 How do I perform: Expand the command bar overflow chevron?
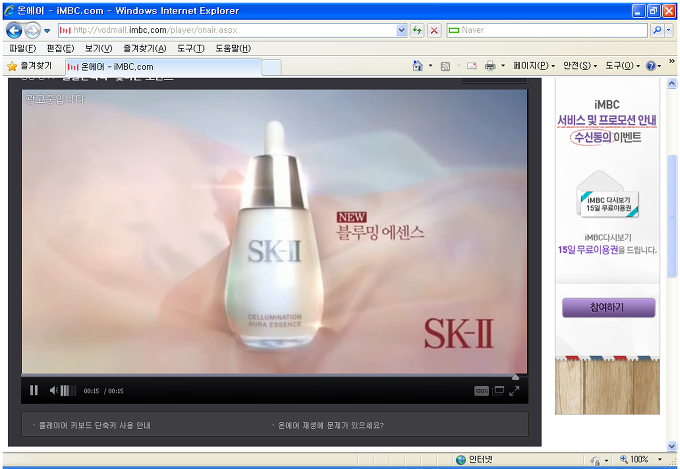671,62
